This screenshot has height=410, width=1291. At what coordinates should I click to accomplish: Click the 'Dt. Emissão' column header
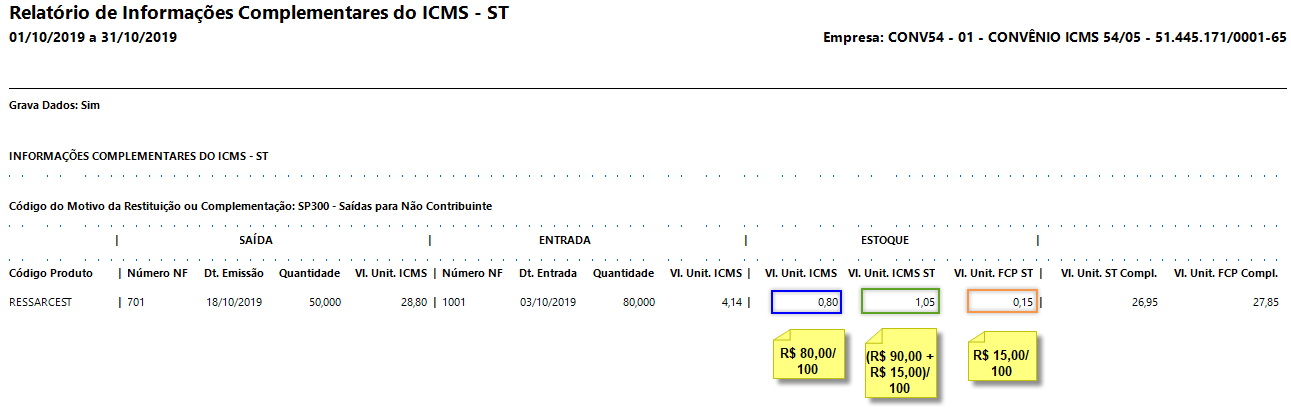(x=234, y=273)
